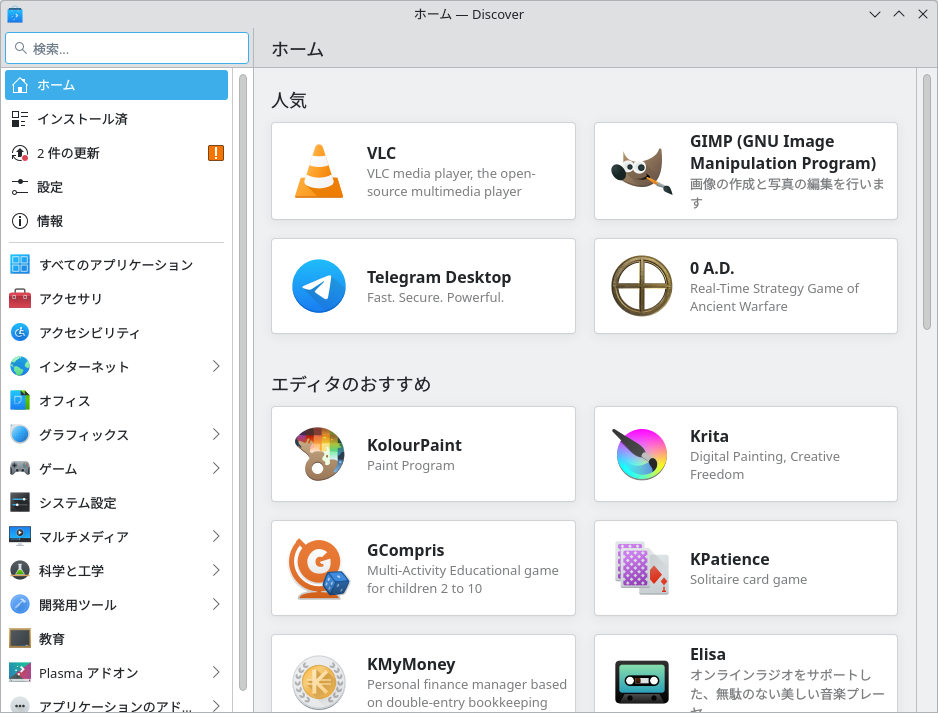This screenshot has height=713, width=938.
Task: Expand the アプリケーションのアド... category arrow
Action: point(216,706)
